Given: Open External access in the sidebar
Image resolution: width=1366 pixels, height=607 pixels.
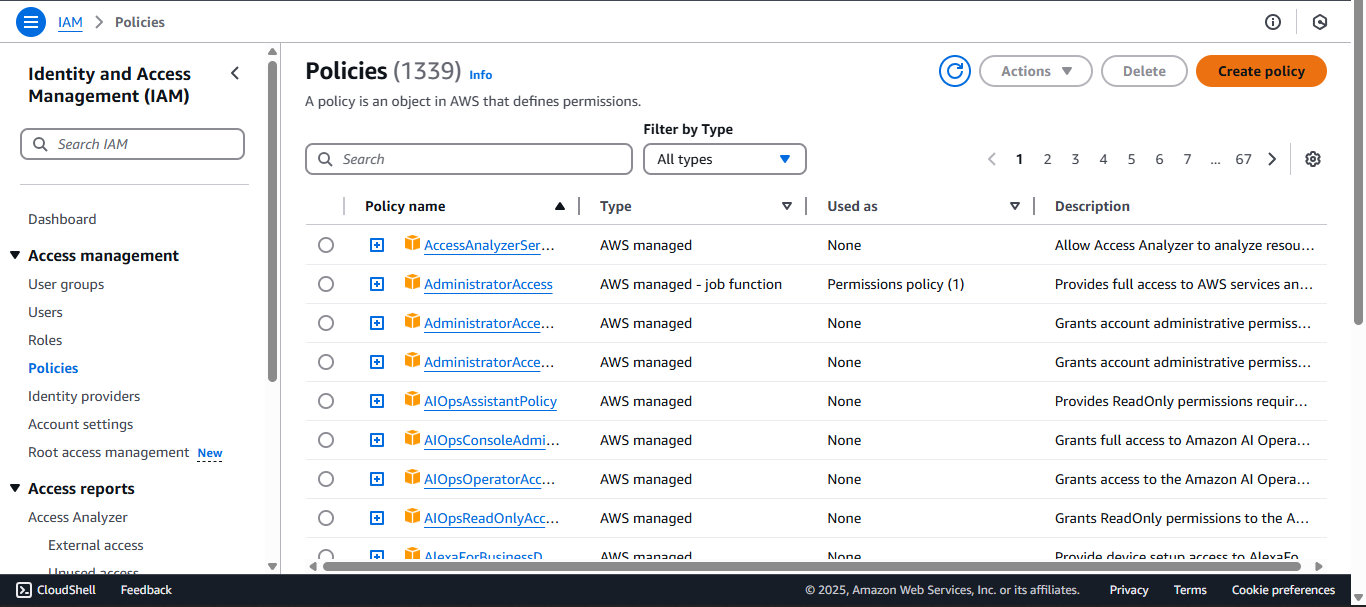Looking at the screenshot, I should click(96, 545).
